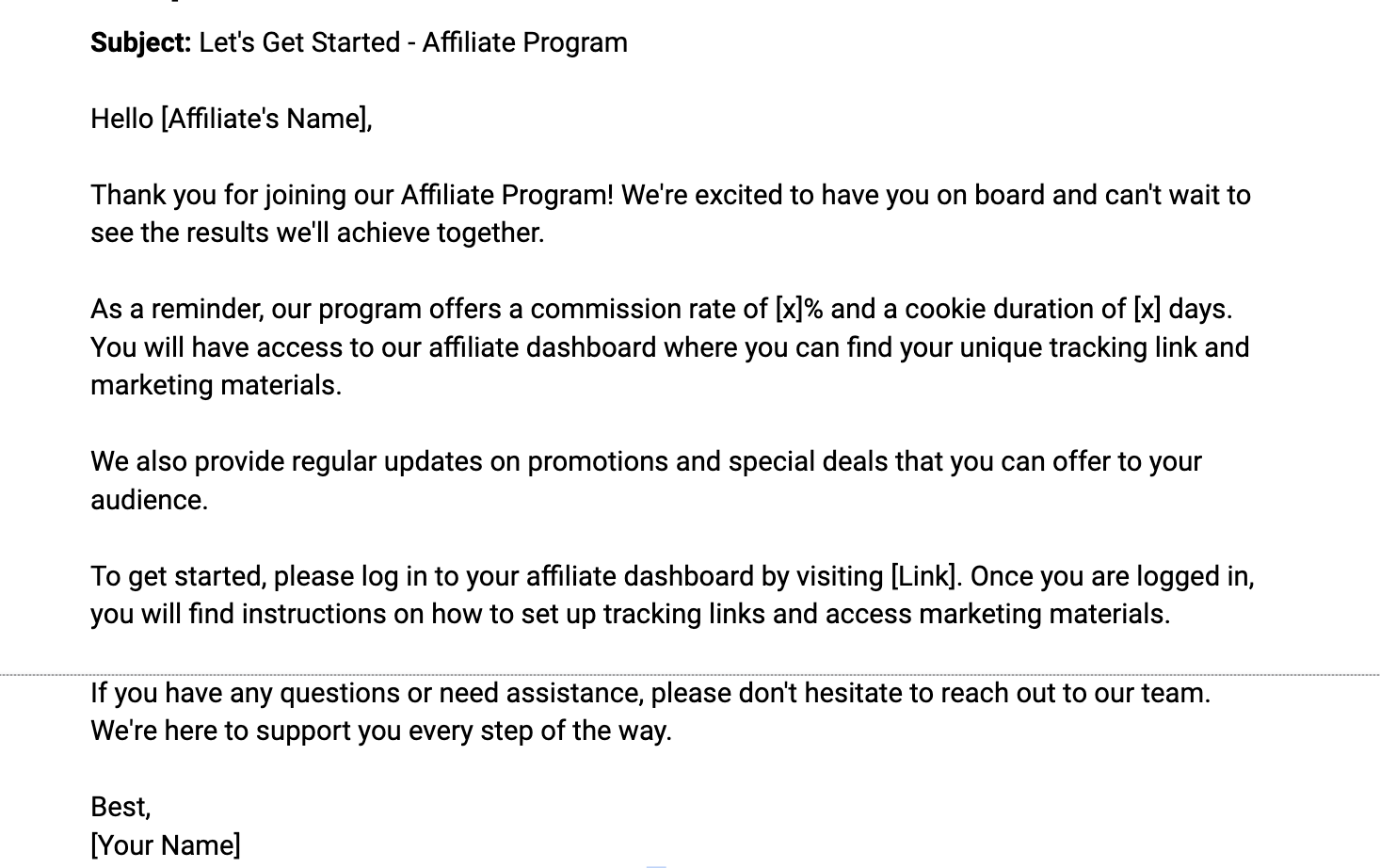Click the word "audience."
The height and width of the screenshot is (868, 1380).
point(149,500)
